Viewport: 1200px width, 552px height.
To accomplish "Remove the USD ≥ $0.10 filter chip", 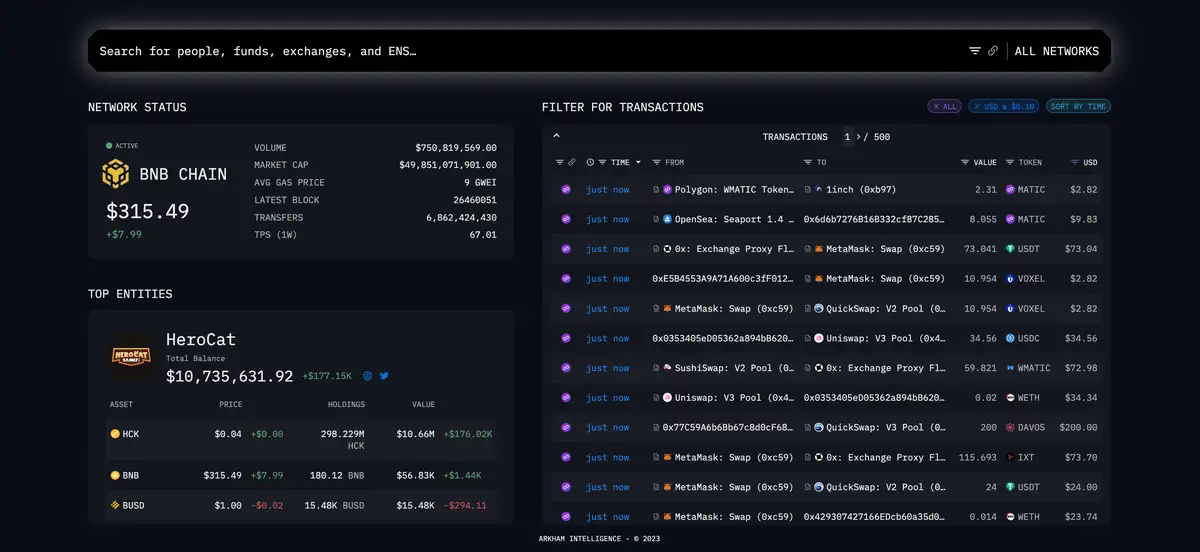I will 1003,106.
